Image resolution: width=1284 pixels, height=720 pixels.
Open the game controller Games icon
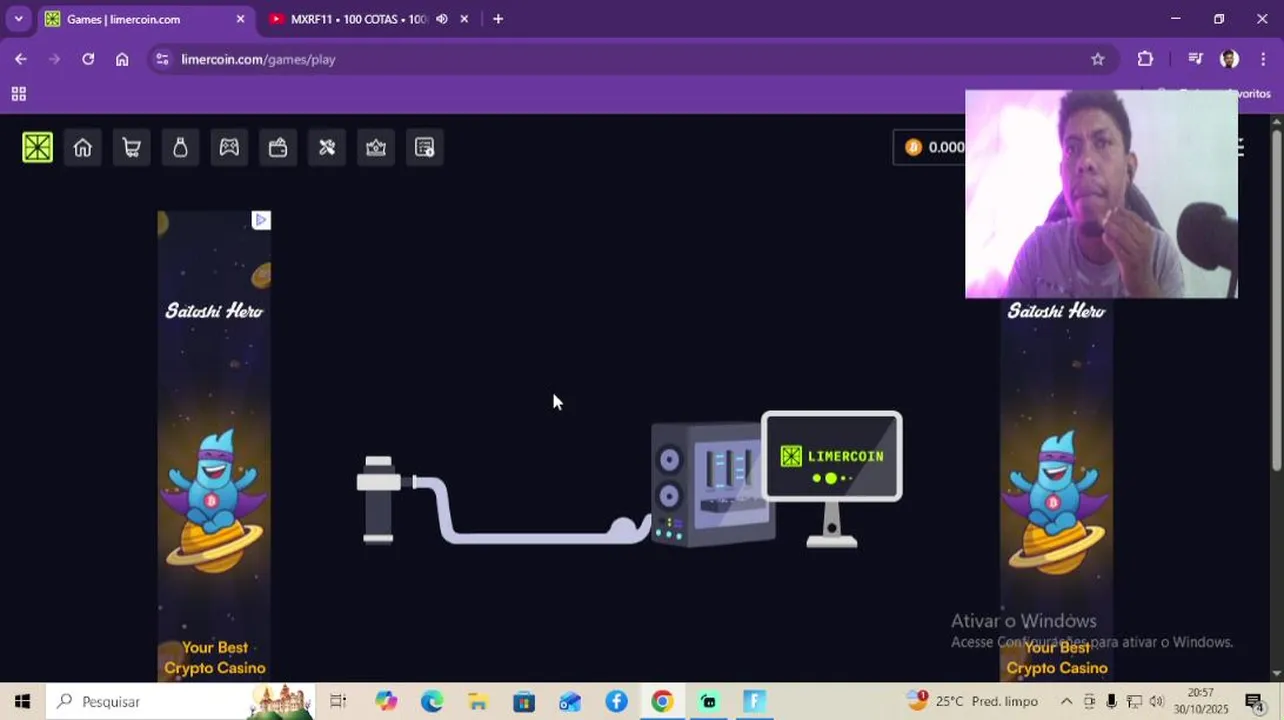[229, 148]
